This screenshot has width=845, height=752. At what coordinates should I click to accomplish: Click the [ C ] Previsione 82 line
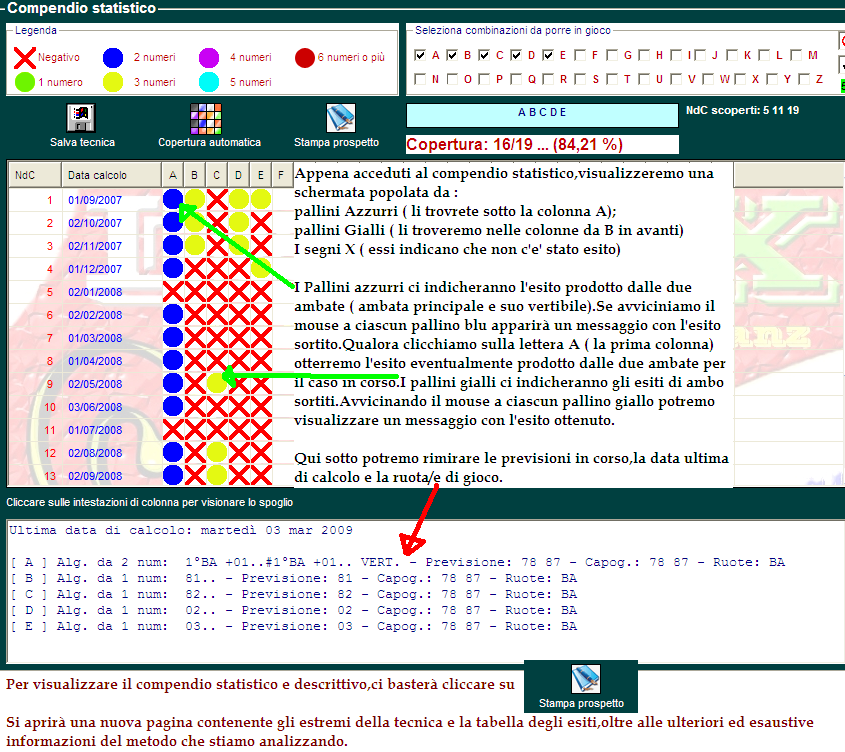pyautogui.click(x=294, y=594)
